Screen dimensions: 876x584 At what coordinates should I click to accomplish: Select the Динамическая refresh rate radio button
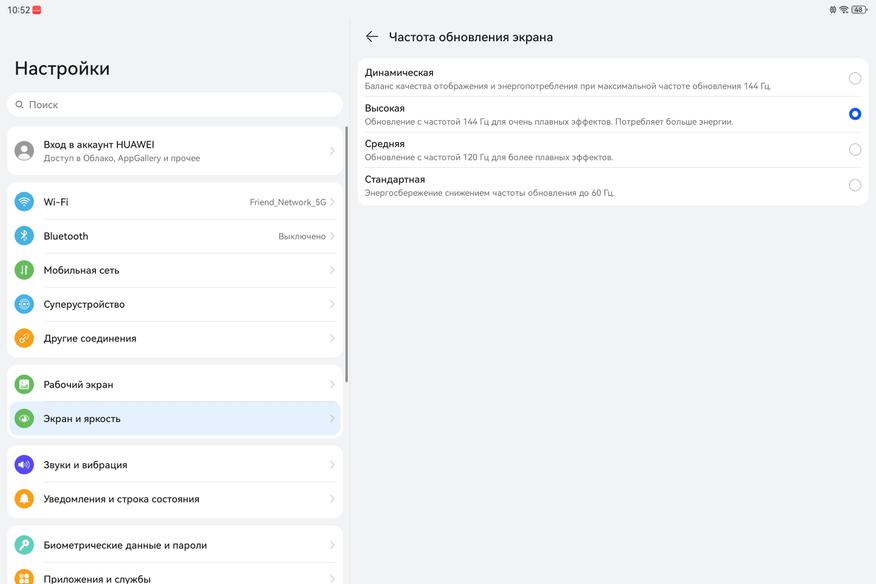[855, 78]
